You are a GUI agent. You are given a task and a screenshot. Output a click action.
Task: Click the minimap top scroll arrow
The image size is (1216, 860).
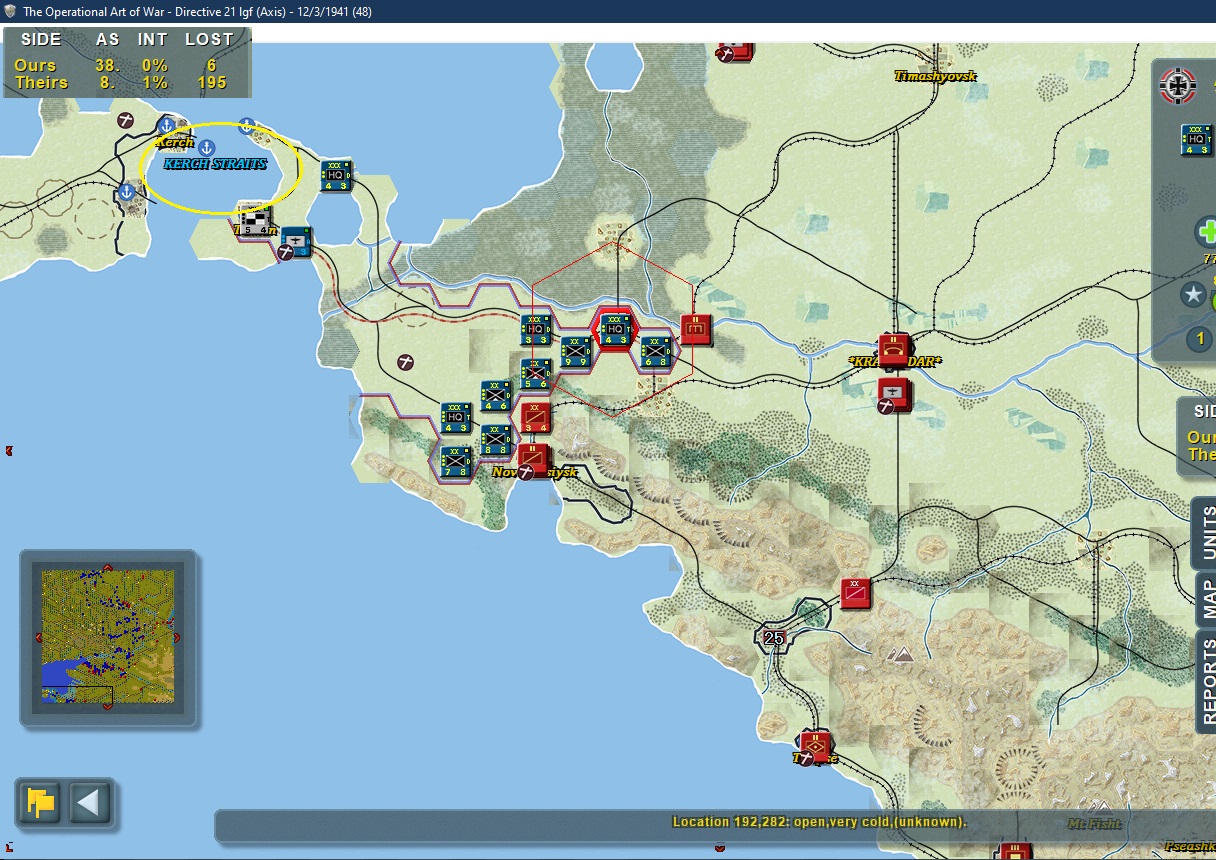click(108, 568)
